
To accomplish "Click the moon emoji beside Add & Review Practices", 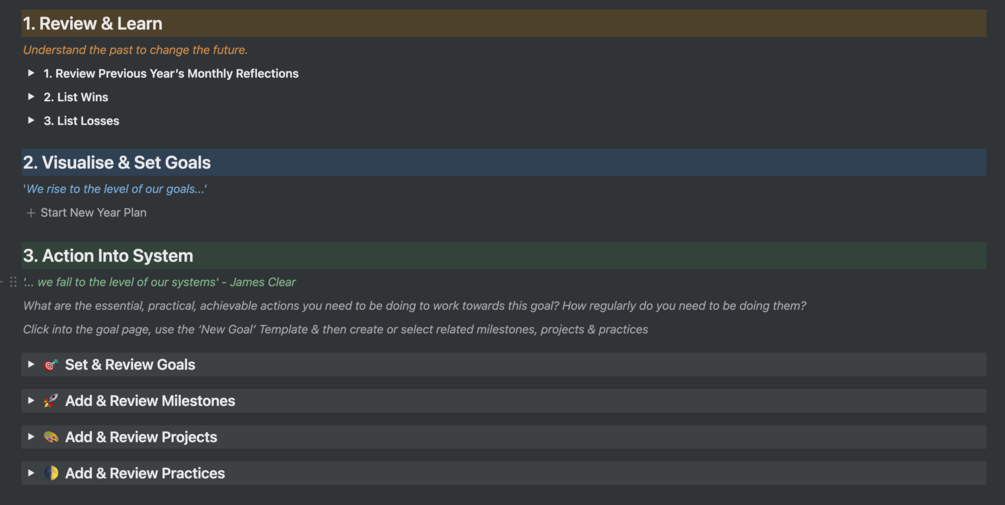I will tap(51, 473).
